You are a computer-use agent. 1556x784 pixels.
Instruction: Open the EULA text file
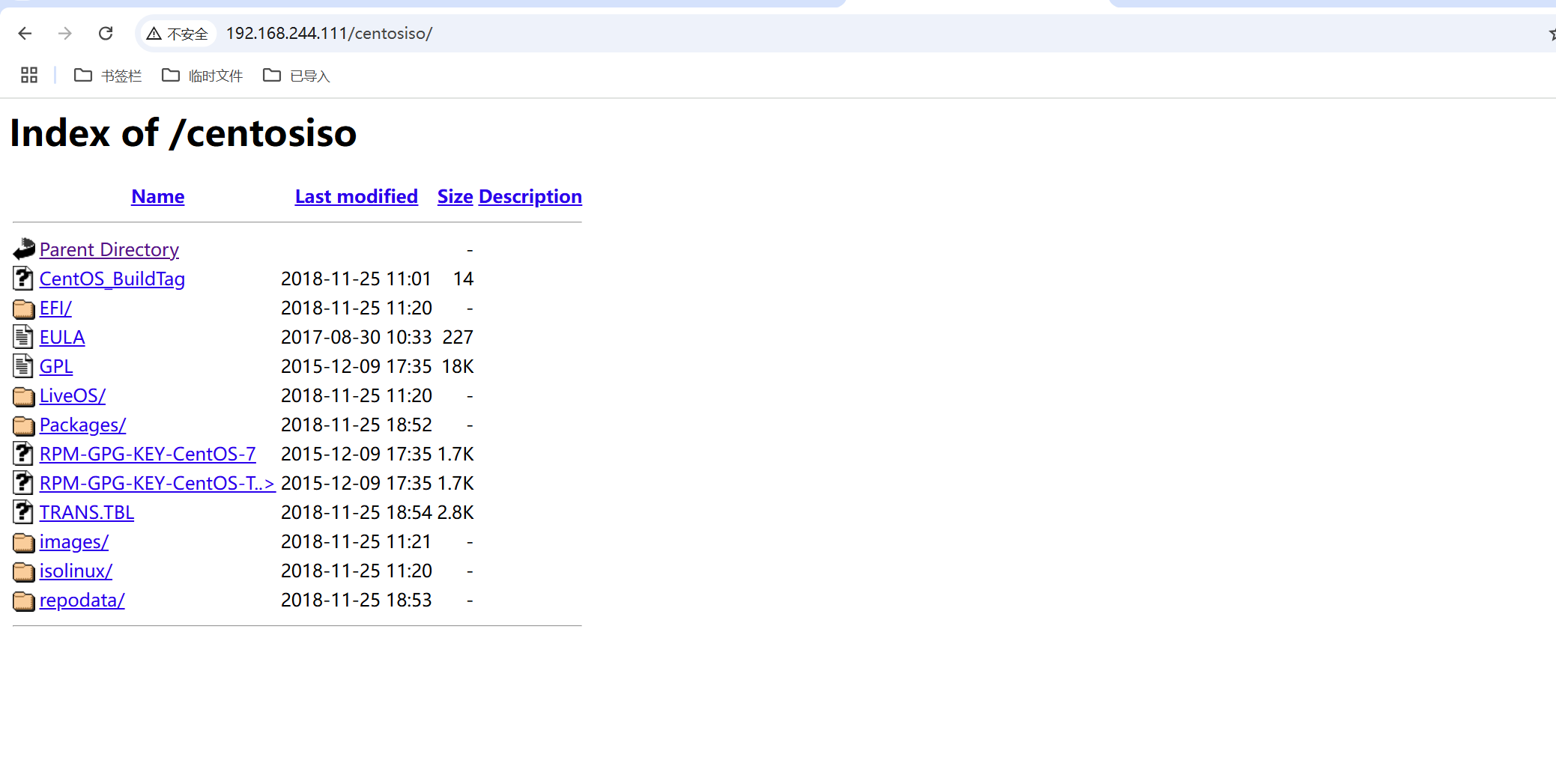pyautogui.click(x=62, y=337)
